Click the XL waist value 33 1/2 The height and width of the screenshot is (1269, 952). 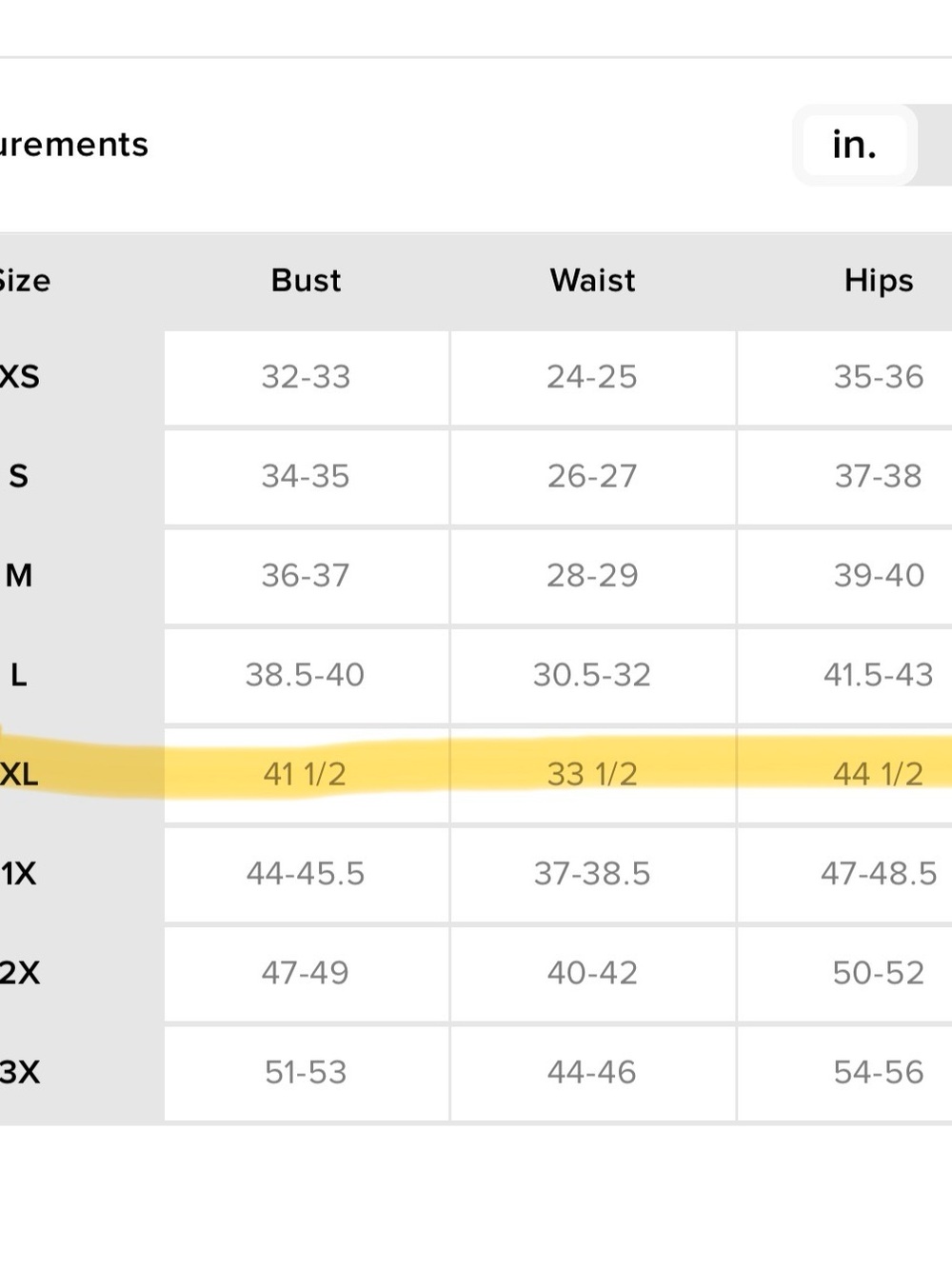click(x=592, y=774)
